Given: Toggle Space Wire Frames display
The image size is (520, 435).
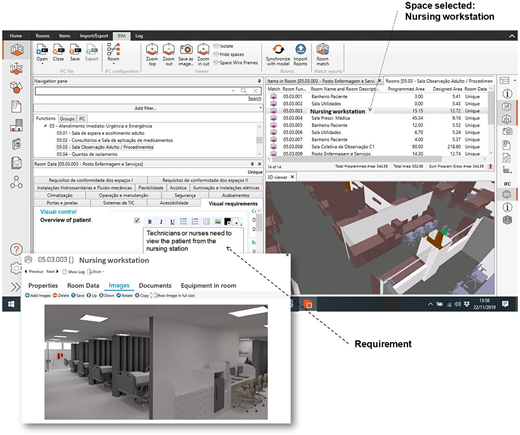Looking at the screenshot, I should [236, 62].
